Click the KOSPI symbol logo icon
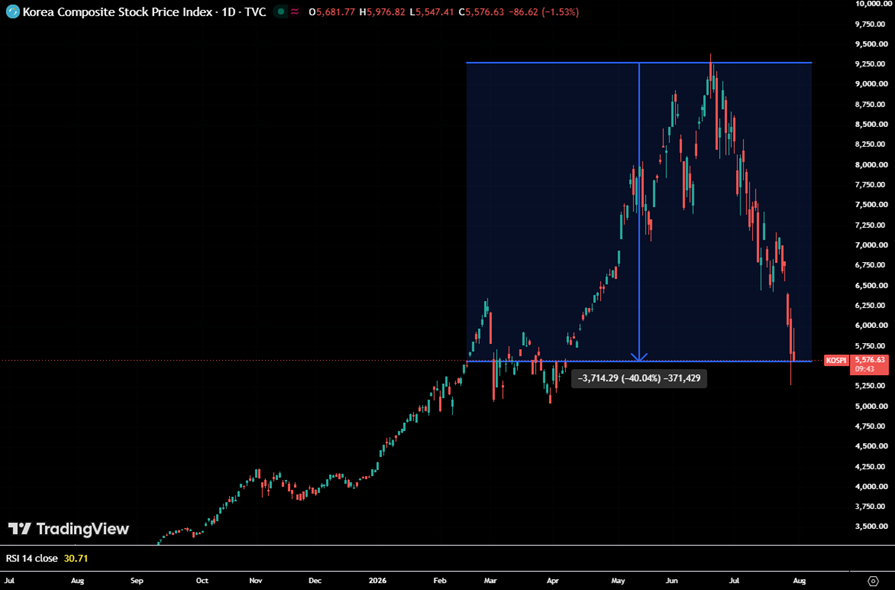 (12, 11)
